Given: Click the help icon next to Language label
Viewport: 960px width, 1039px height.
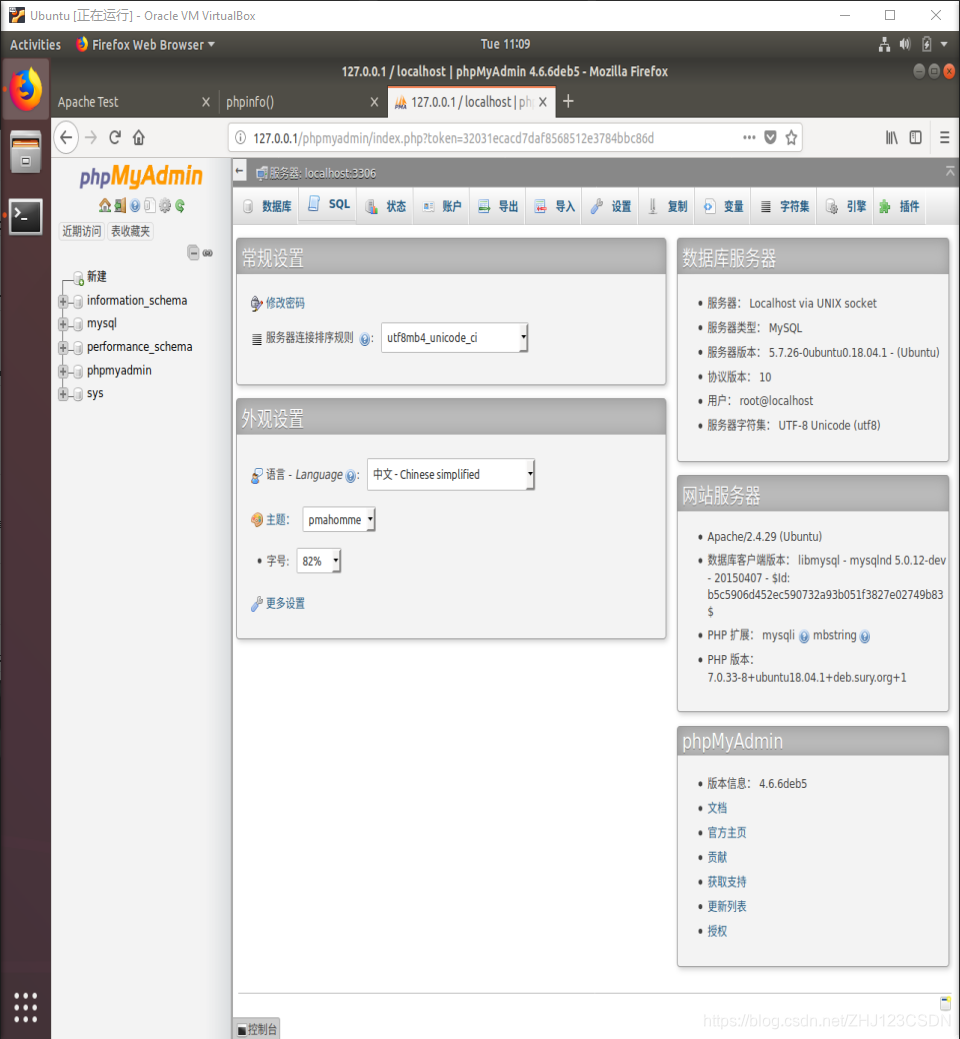Looking at the screenshot, I should tap(351, 476).
